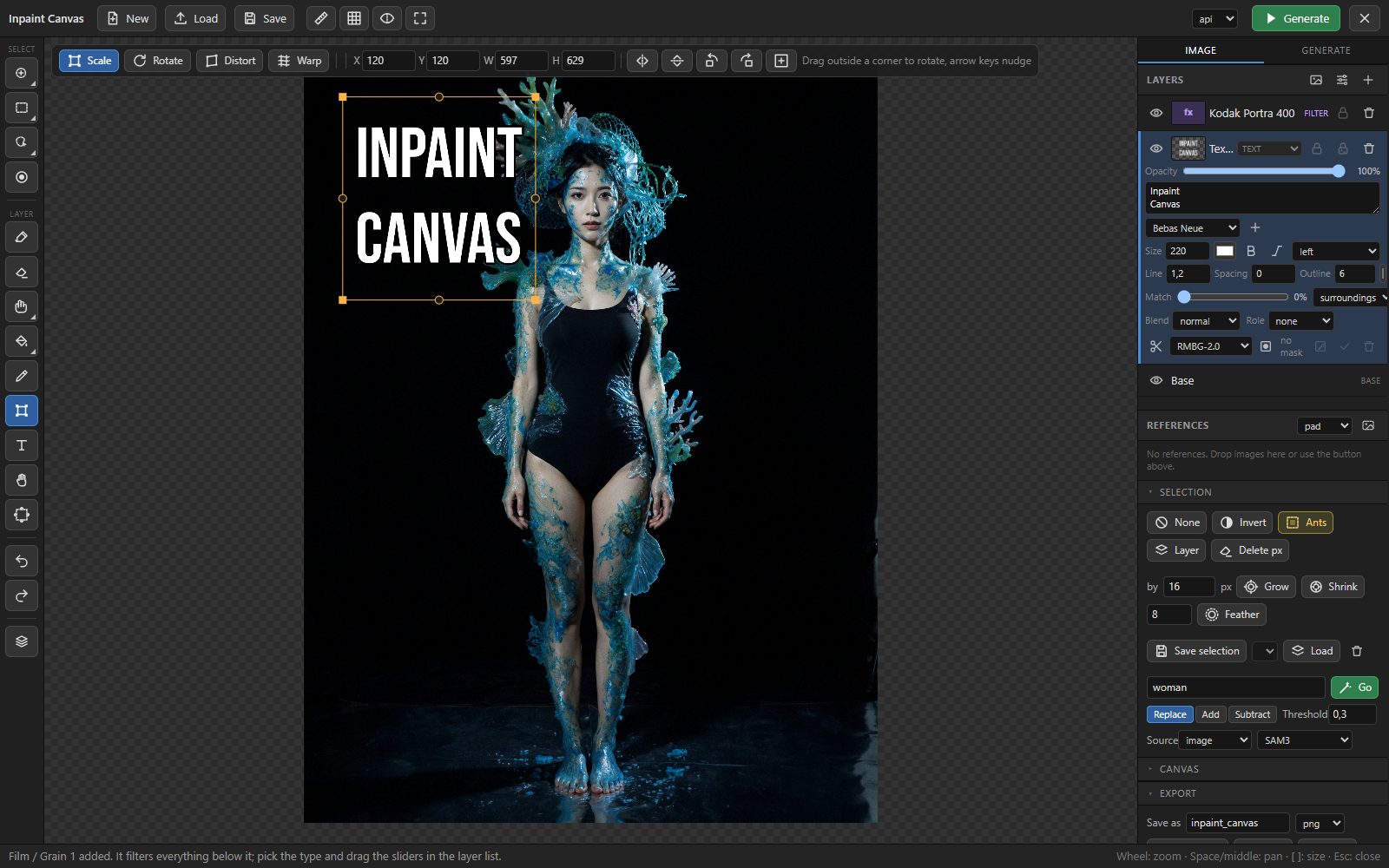Open the text alignment left dropdown
Viewport: 1389px width, 868px height.
(1336, 251)
